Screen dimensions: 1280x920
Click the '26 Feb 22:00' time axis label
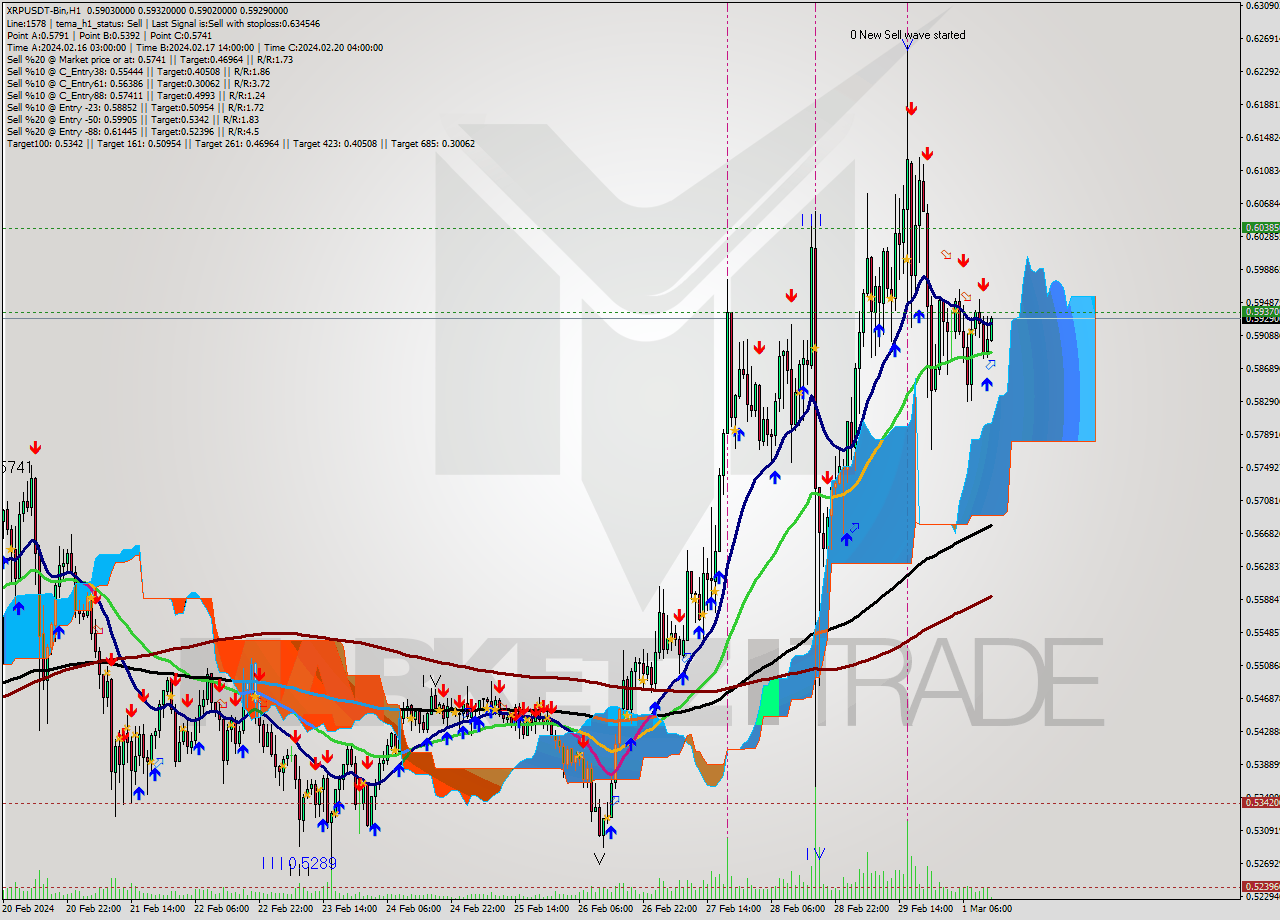point(672,909)
